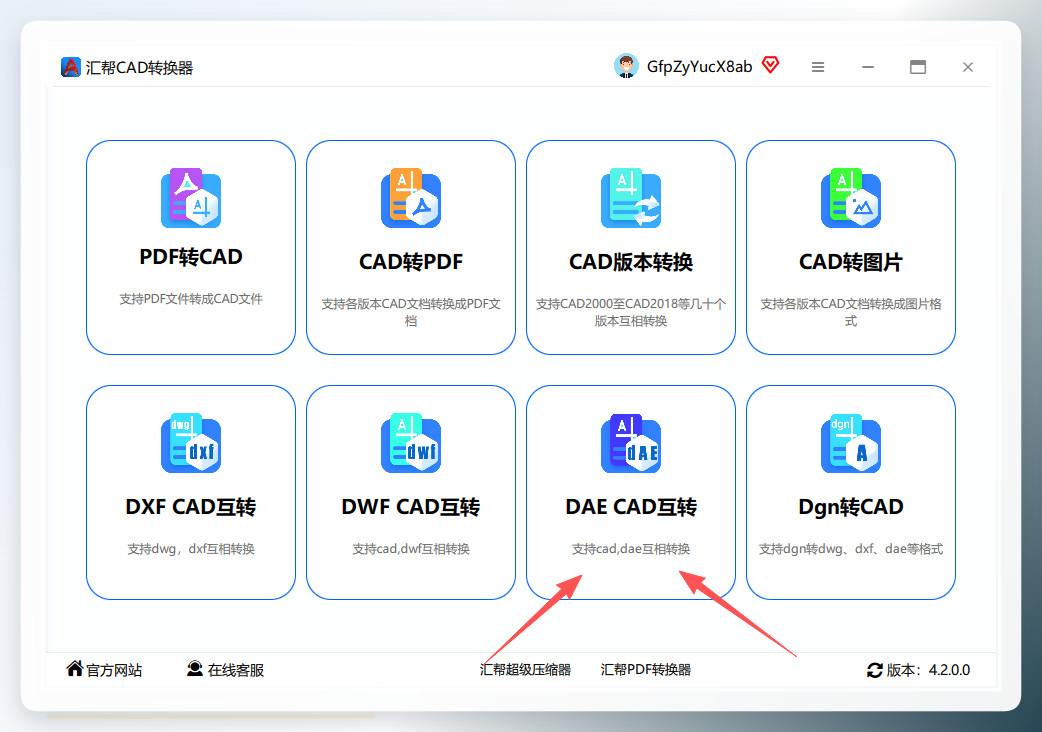Image resolution: width=1042 pixels, height=732 pixels.
Task: Click the refresh icon next to version
Action: point(875,670)
